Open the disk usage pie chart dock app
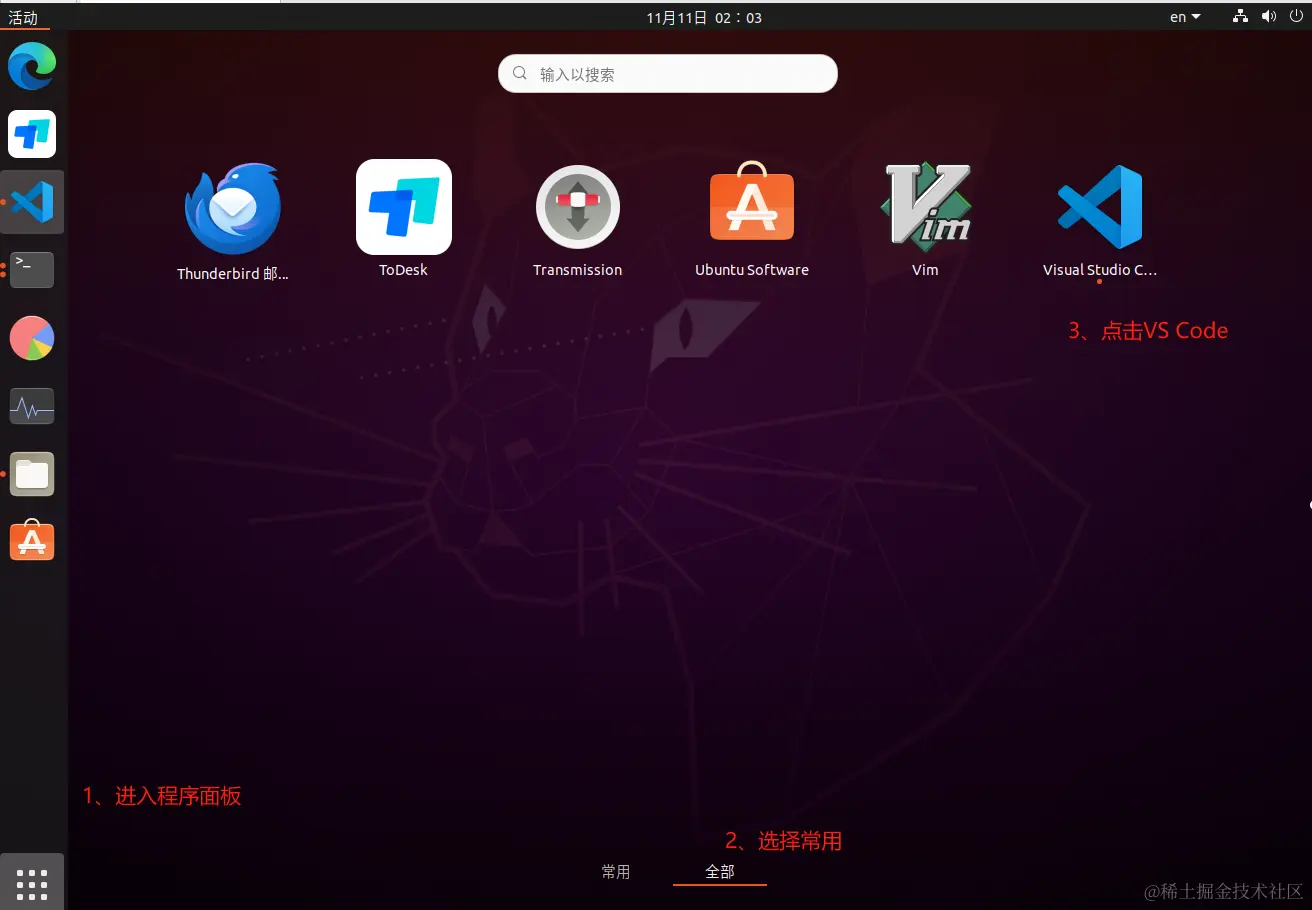Screen dimensions: 1312x910 click(x=32, y=338)
